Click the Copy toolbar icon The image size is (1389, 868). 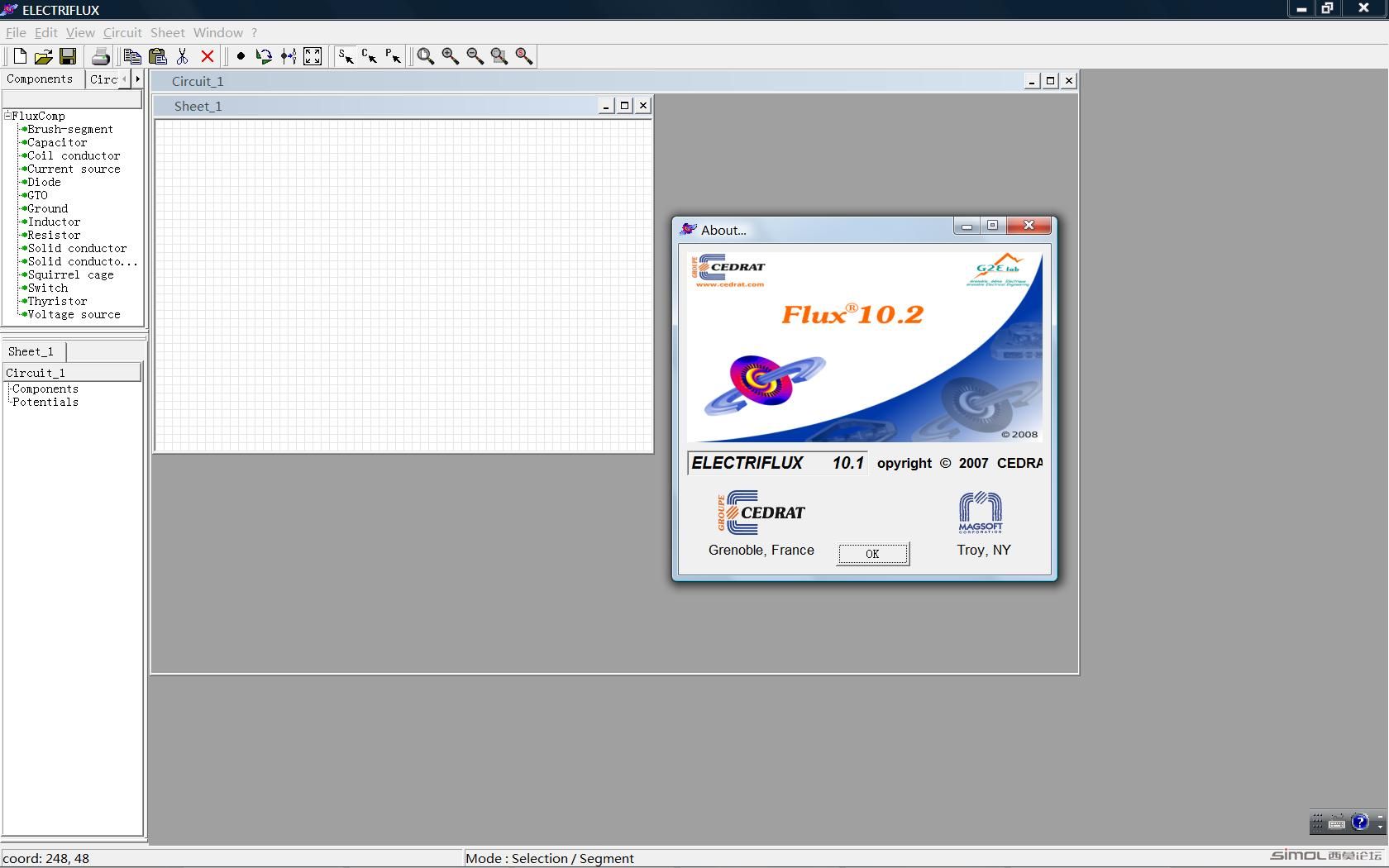pos(132,56)
